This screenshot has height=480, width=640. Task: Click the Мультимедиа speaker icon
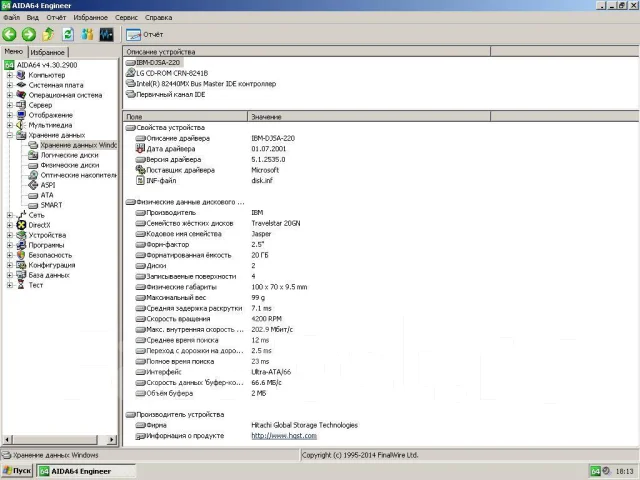[21, 125]
